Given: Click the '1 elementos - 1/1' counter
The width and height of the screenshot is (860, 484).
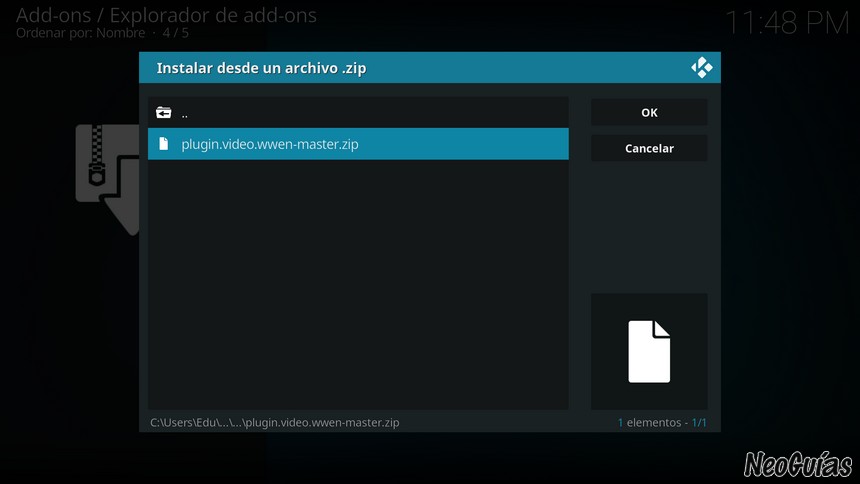Looking at the screenshot, I should tap(662, 423).
